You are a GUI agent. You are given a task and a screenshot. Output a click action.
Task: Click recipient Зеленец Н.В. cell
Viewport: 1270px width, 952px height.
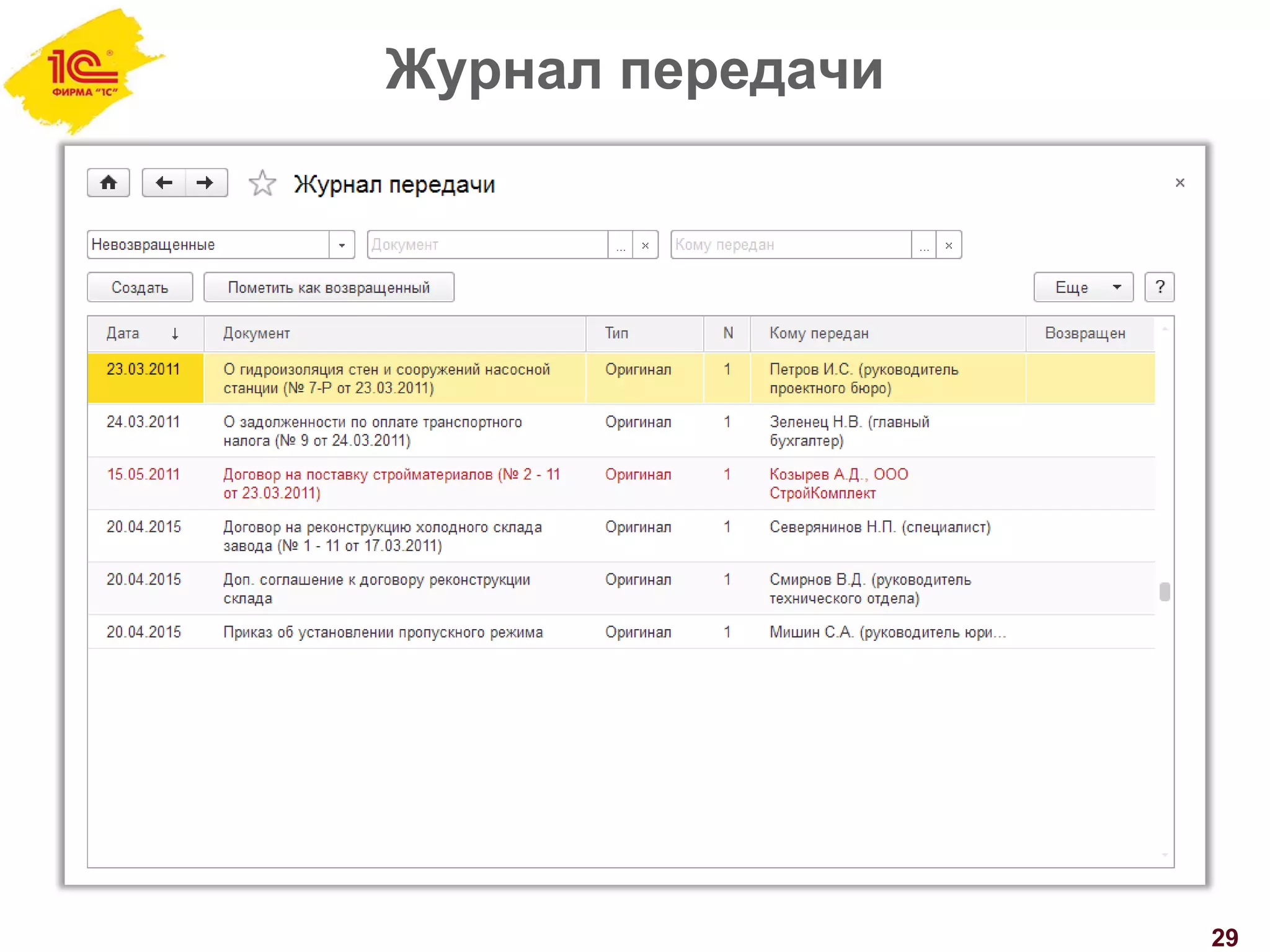(x=888, y=431)
